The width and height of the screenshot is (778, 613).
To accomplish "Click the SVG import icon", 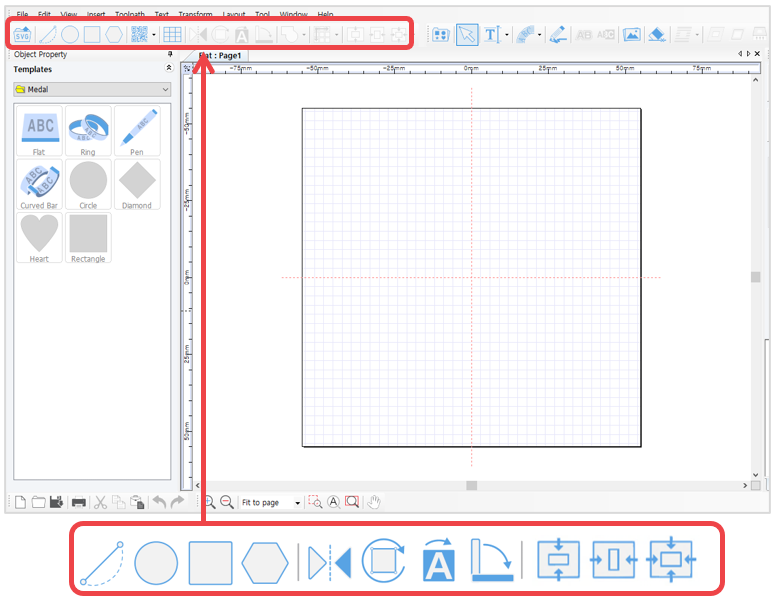I will pos(22,34).
